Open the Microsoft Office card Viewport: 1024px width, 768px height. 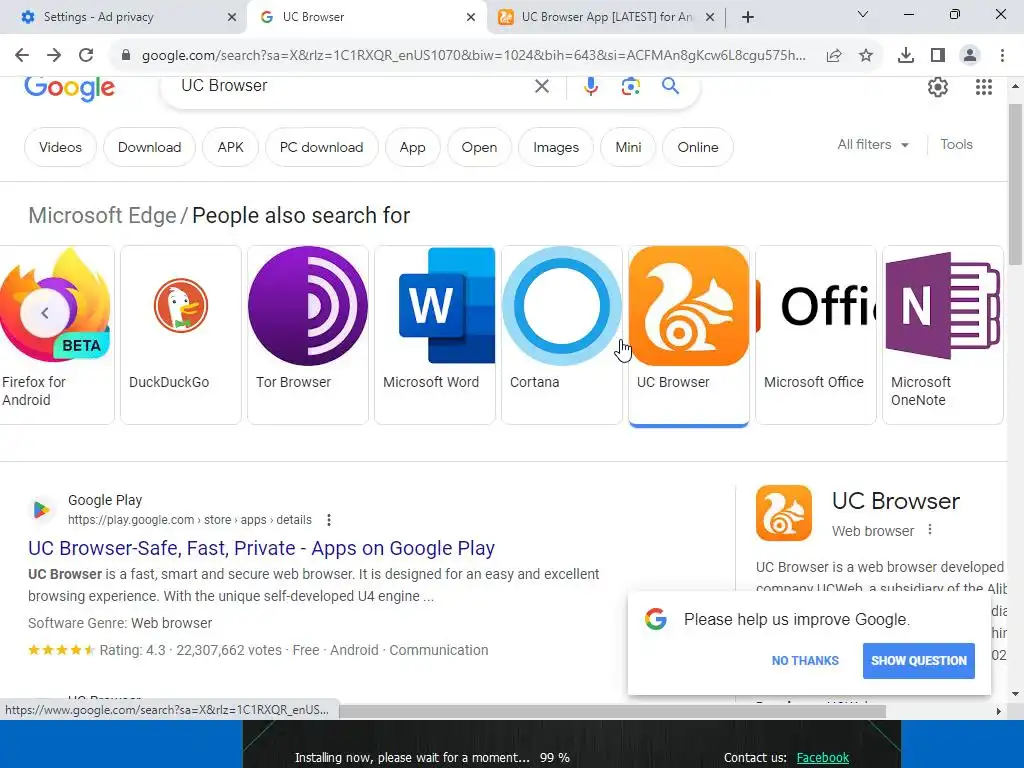(816, 335)
